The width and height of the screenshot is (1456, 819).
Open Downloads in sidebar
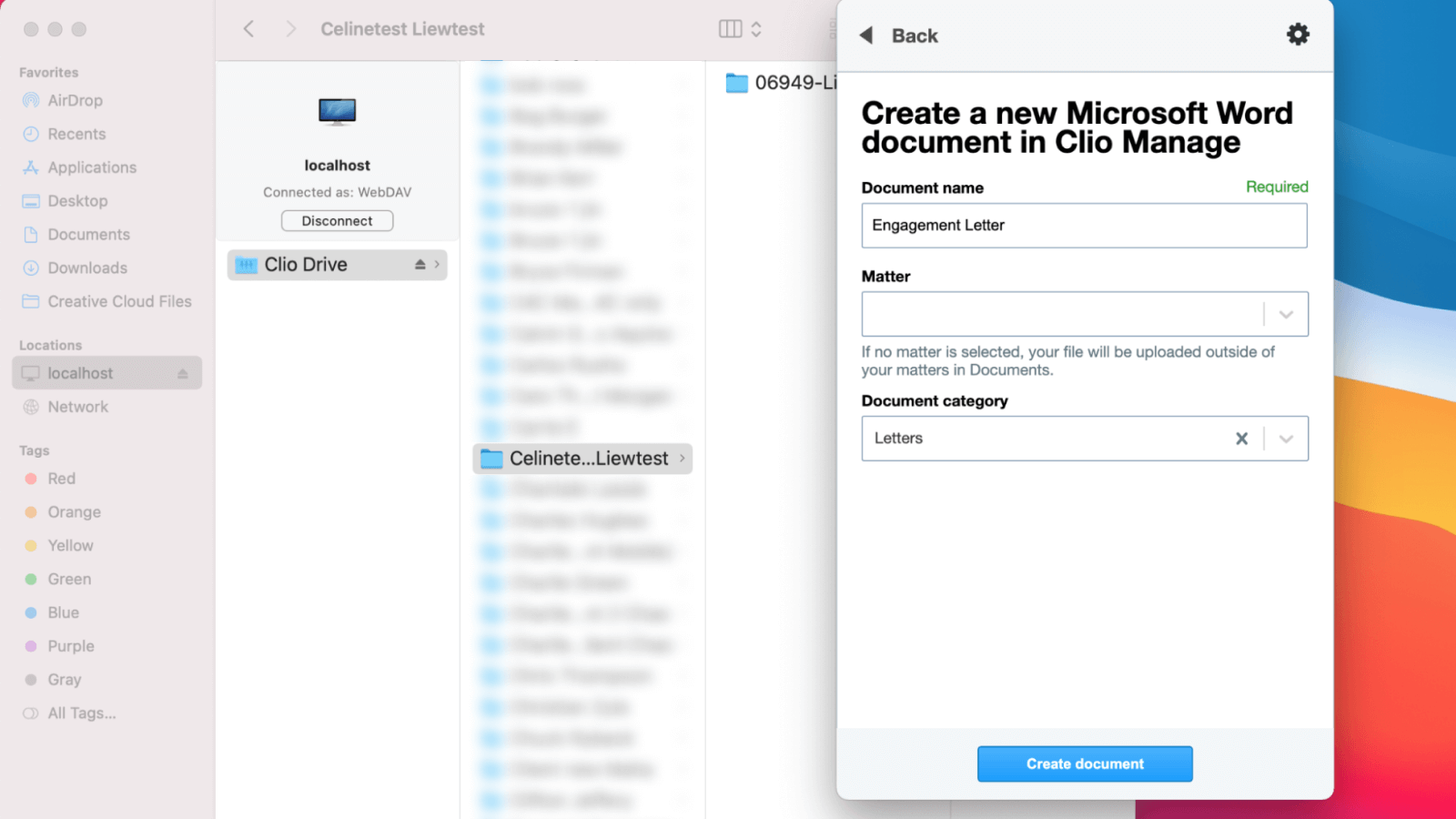tap(87, 268)
